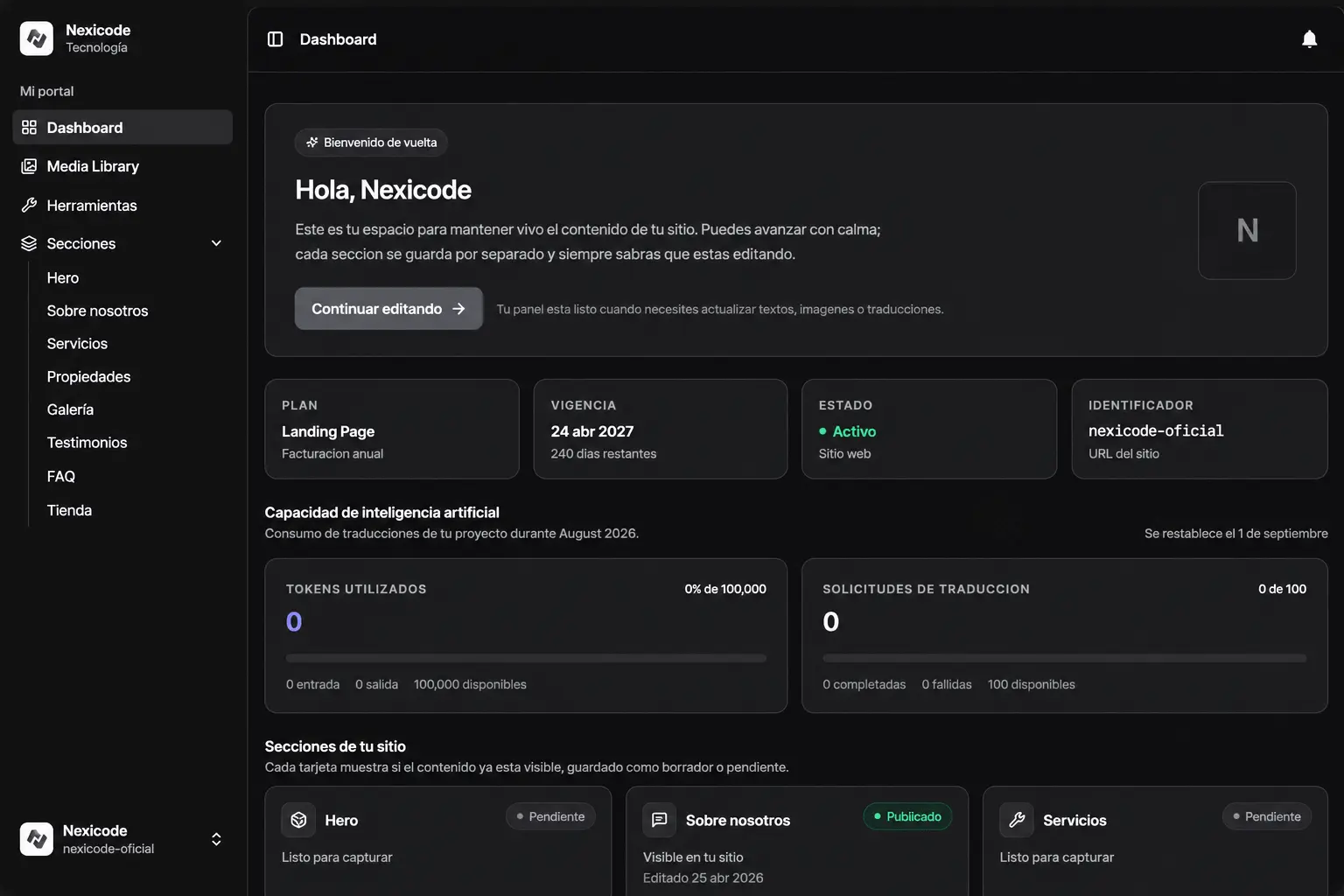Click '0 completadas' text
The width and height of the screenshot is (1344, 896).
pos(864,685)
